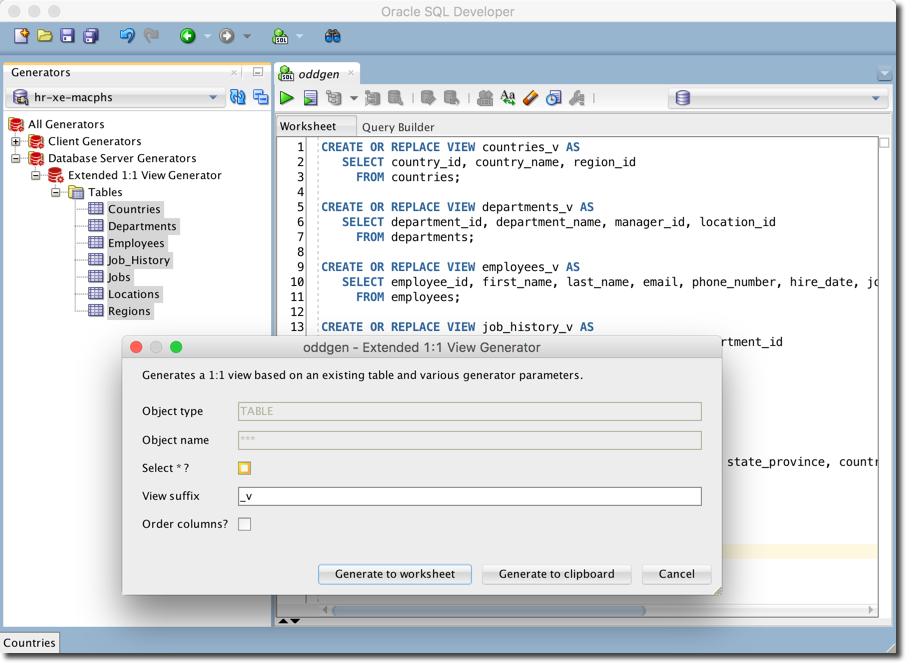Open a file via the folder icon
This screenshot has height=663, width=906.
click(44, 36)
